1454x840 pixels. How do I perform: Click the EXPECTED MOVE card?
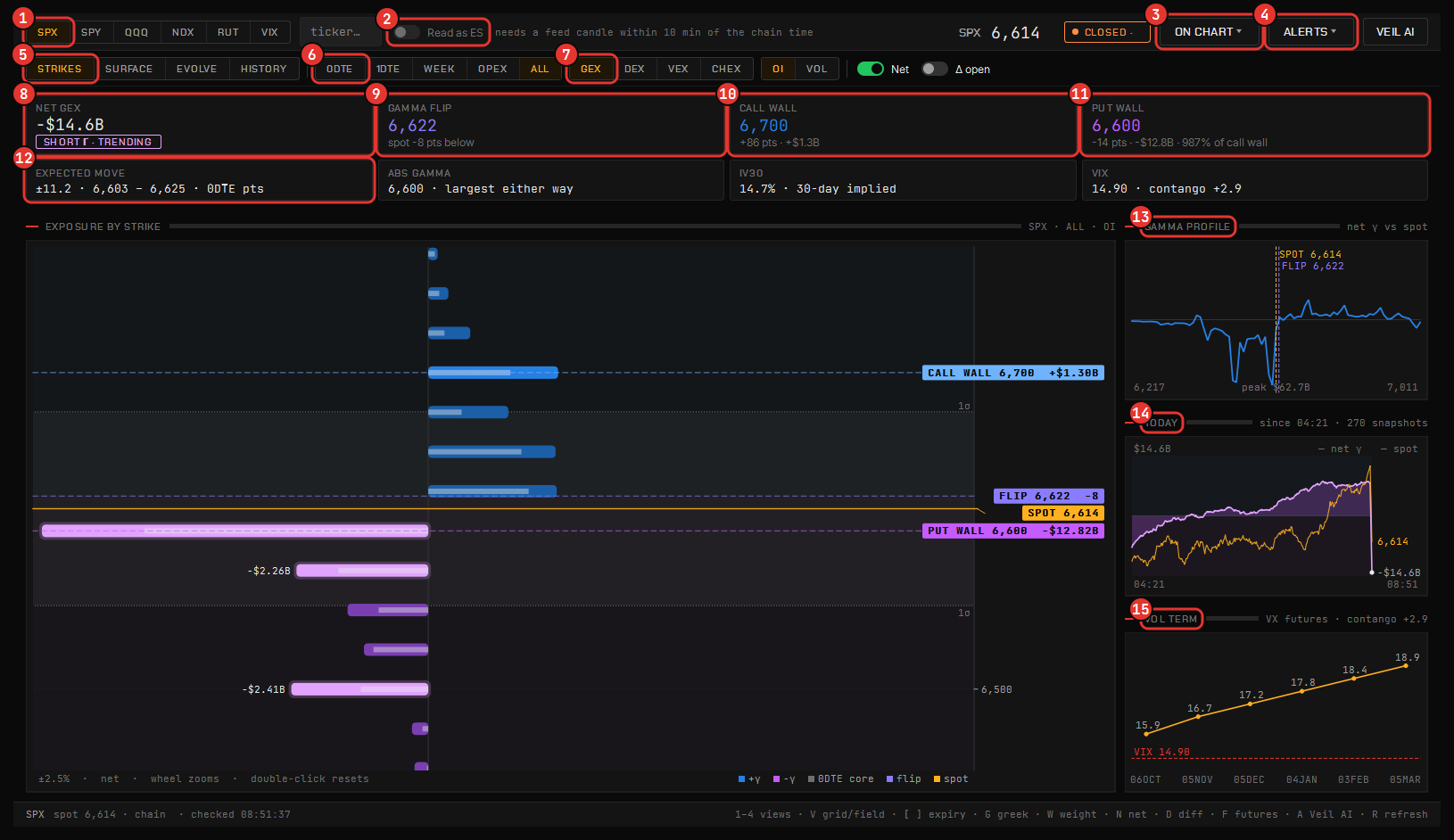[198, 181]
